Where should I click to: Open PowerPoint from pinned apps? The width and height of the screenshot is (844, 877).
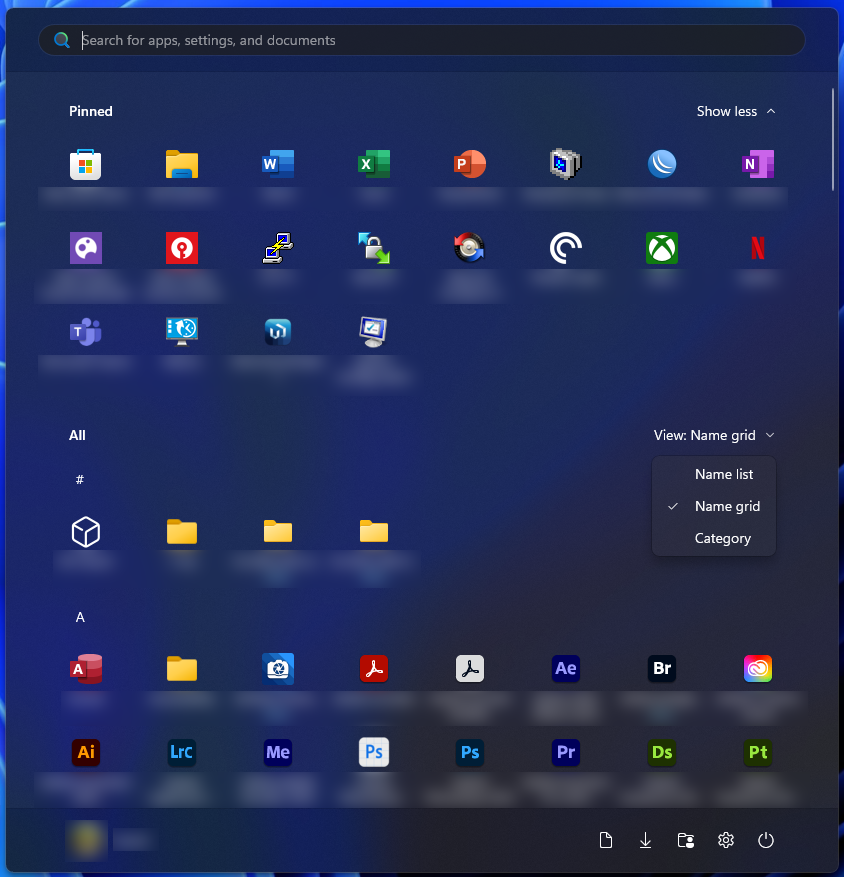[470, 164]
